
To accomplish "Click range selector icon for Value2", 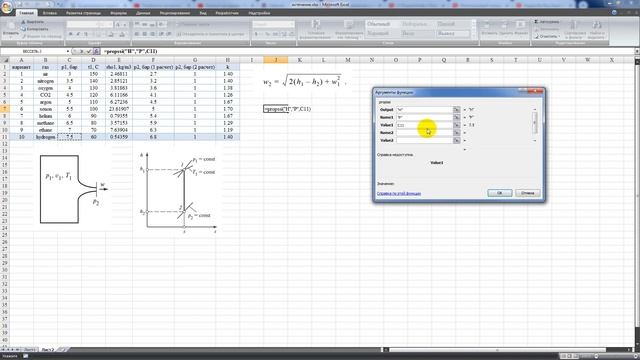I will [457, 140].
